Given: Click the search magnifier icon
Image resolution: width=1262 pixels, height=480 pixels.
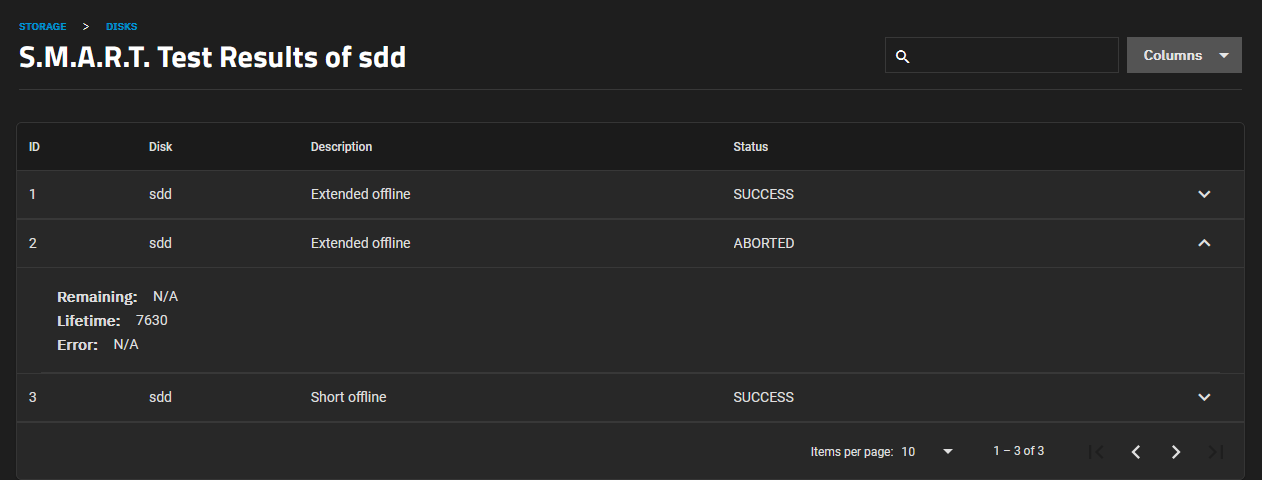Looking at the screenshot, I should (902, 56).
